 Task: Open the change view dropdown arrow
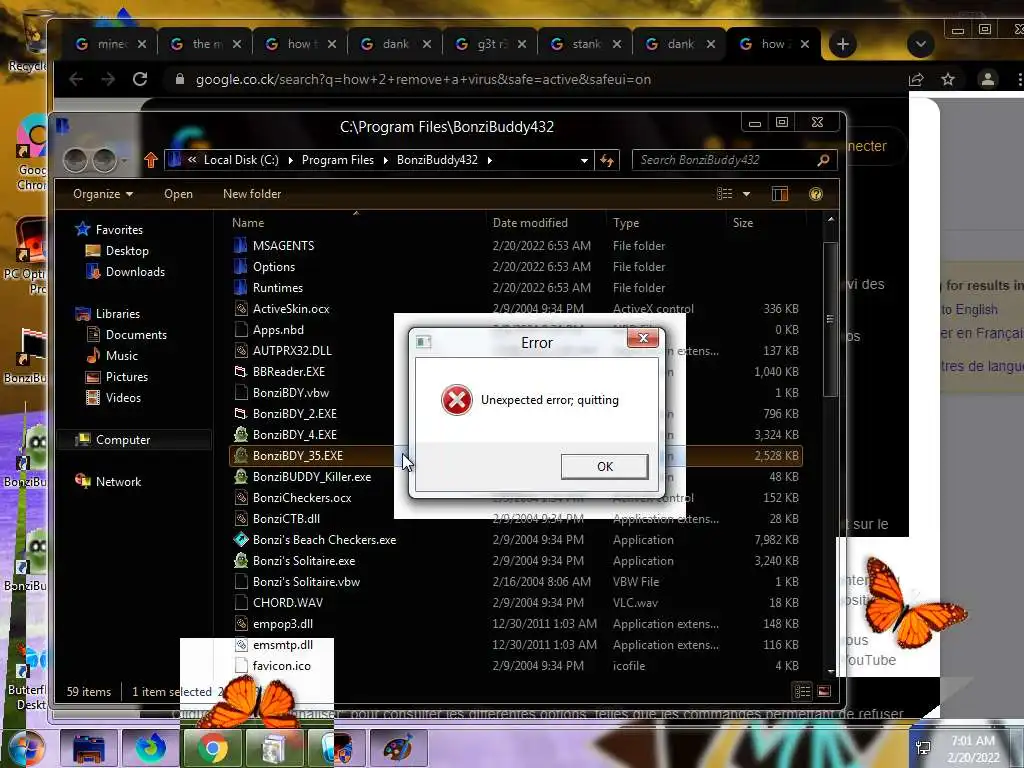[x=746, y=194]
